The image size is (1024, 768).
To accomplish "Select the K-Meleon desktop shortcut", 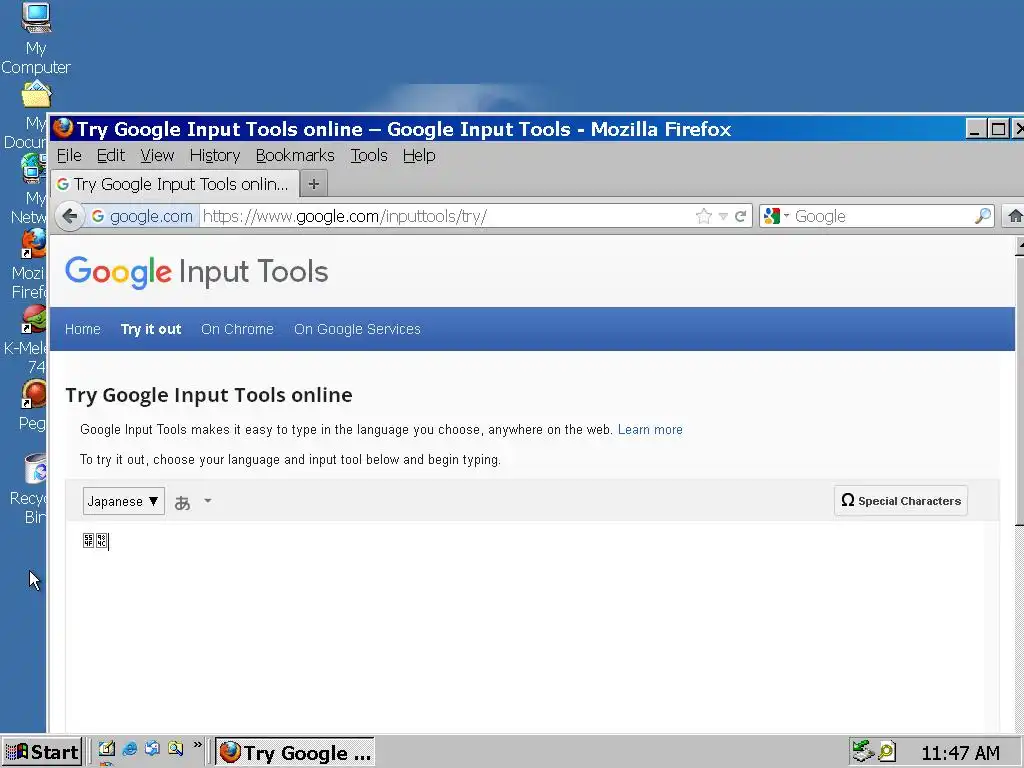I will click(26, 340).
